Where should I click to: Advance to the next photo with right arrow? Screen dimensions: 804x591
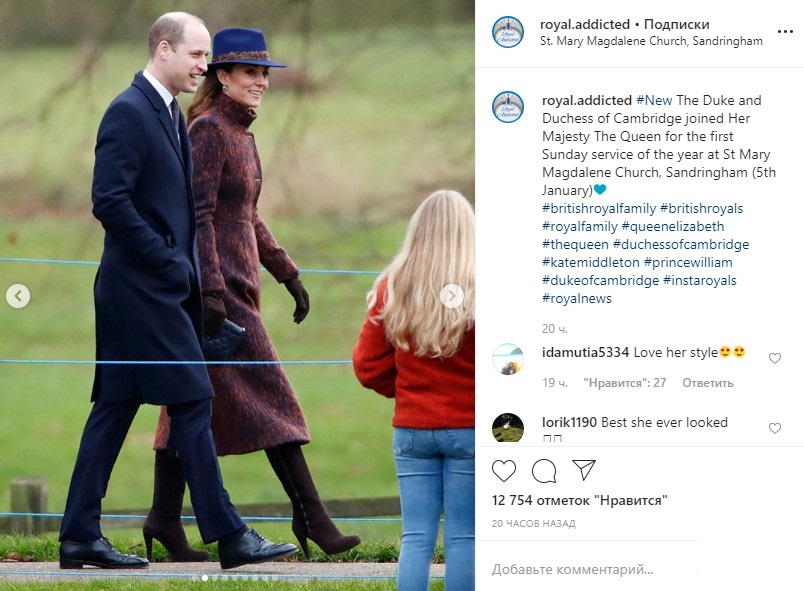point(452,296)
